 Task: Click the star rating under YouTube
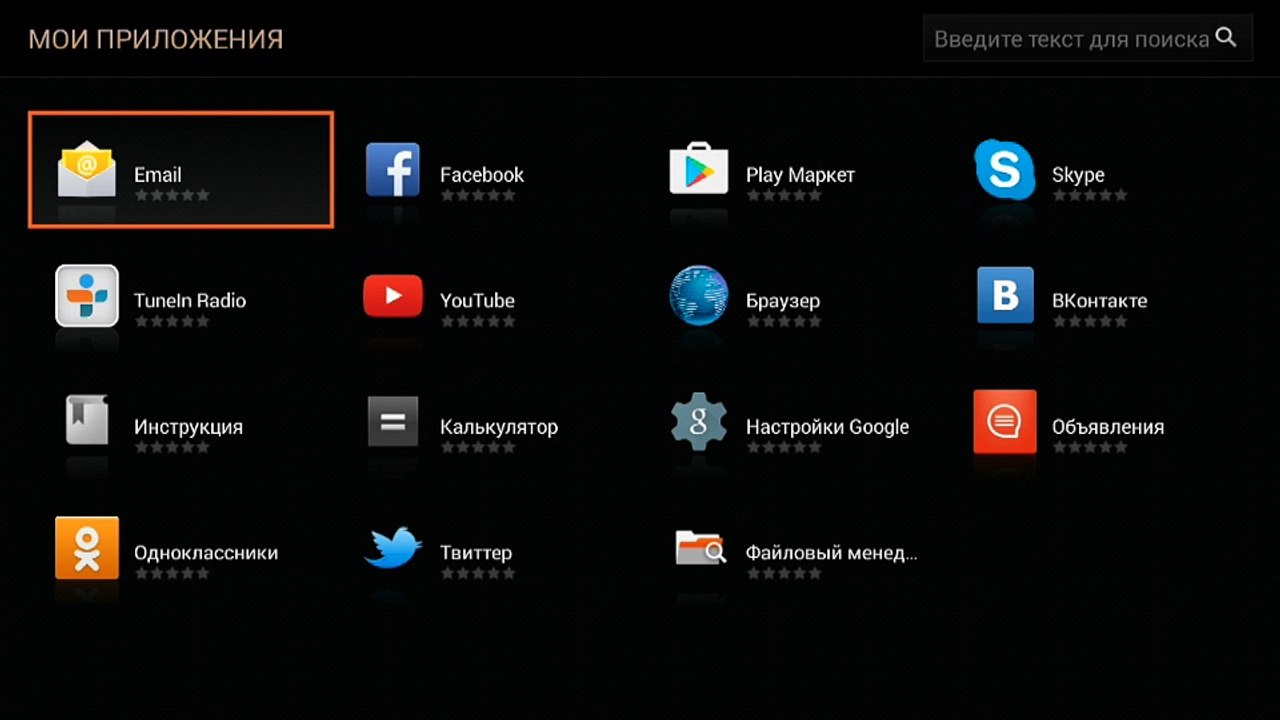click(x=478, y=321)
